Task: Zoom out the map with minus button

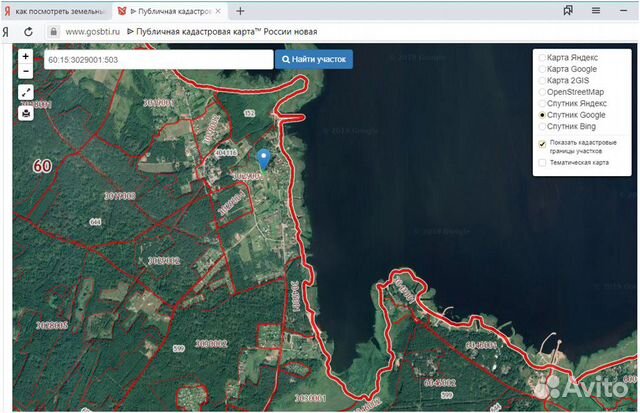Action: [x=26, y=71]
